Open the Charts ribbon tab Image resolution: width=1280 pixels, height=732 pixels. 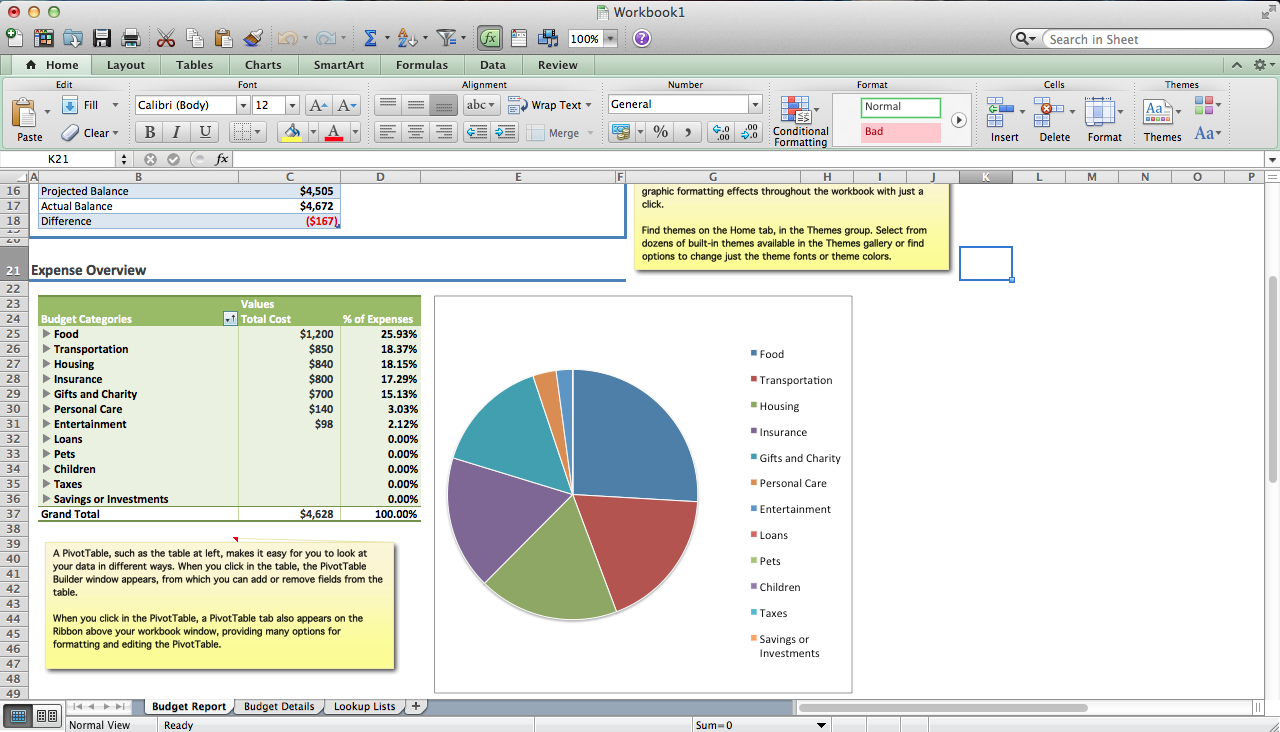(x=263, y=65)
